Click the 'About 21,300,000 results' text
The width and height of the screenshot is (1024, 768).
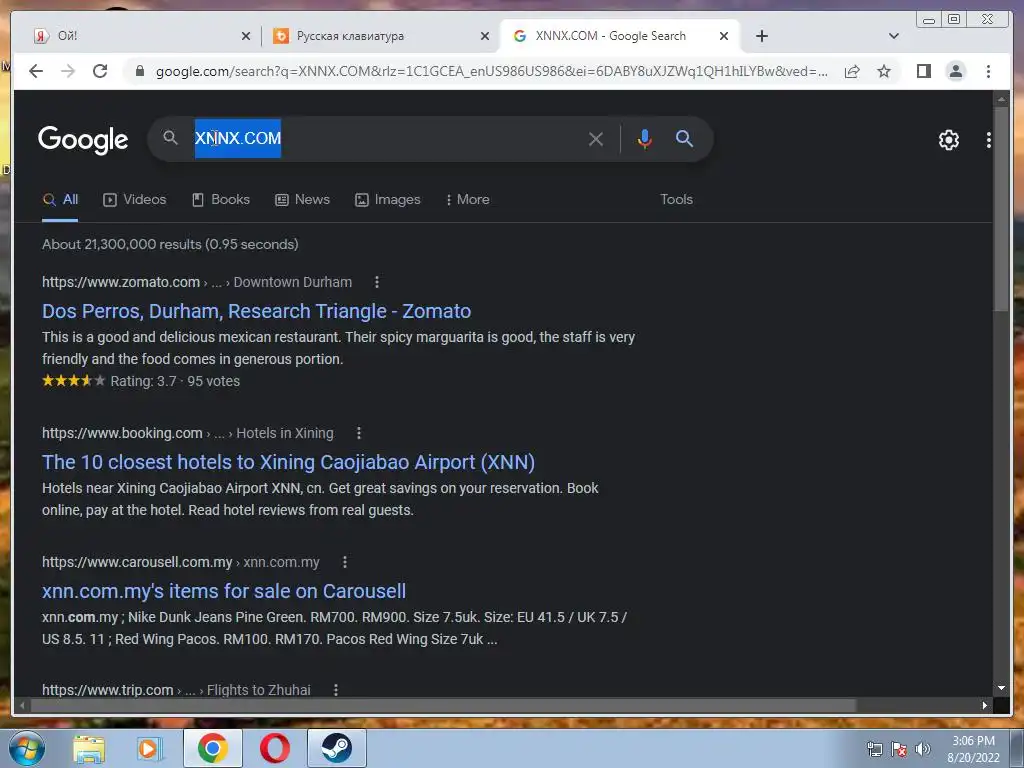(170, 244)
